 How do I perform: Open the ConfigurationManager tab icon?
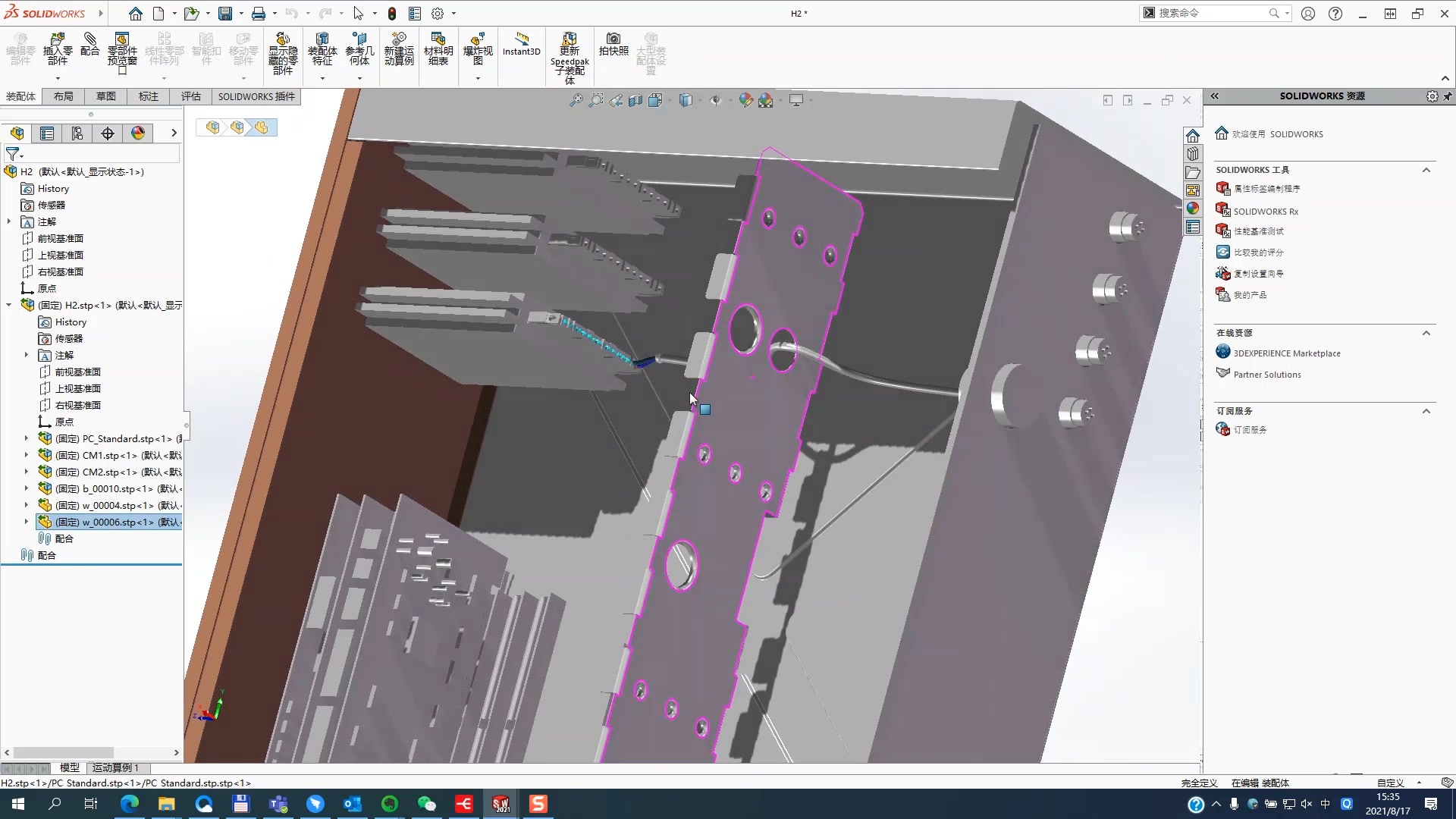77,133
